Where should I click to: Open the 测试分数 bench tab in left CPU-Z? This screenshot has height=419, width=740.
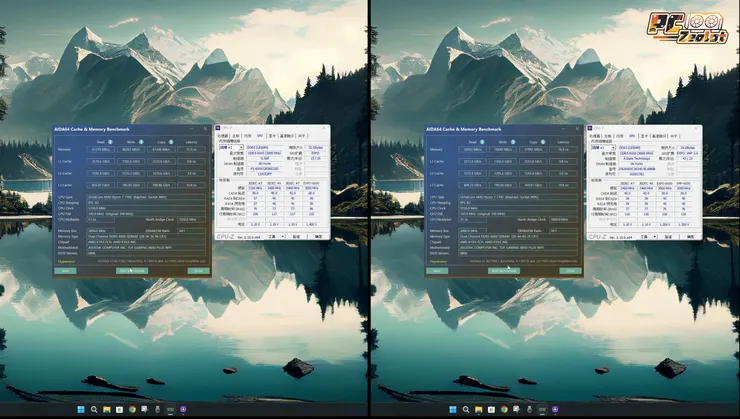click(287, 136)
